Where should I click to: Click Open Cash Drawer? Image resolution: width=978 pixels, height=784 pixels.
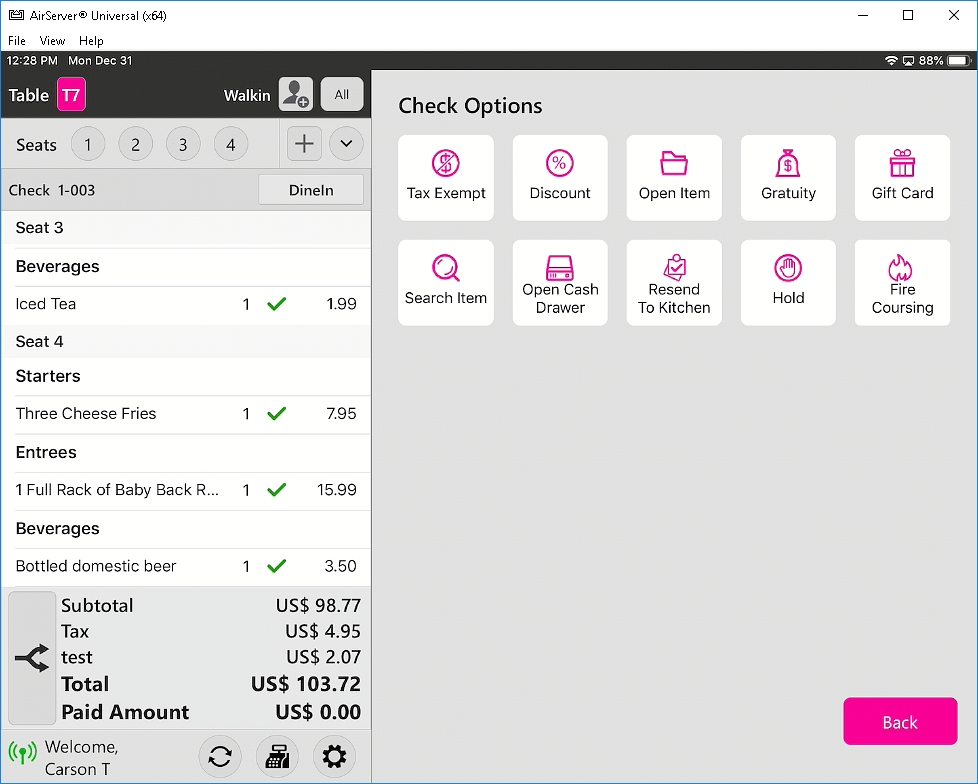[560, 282]
